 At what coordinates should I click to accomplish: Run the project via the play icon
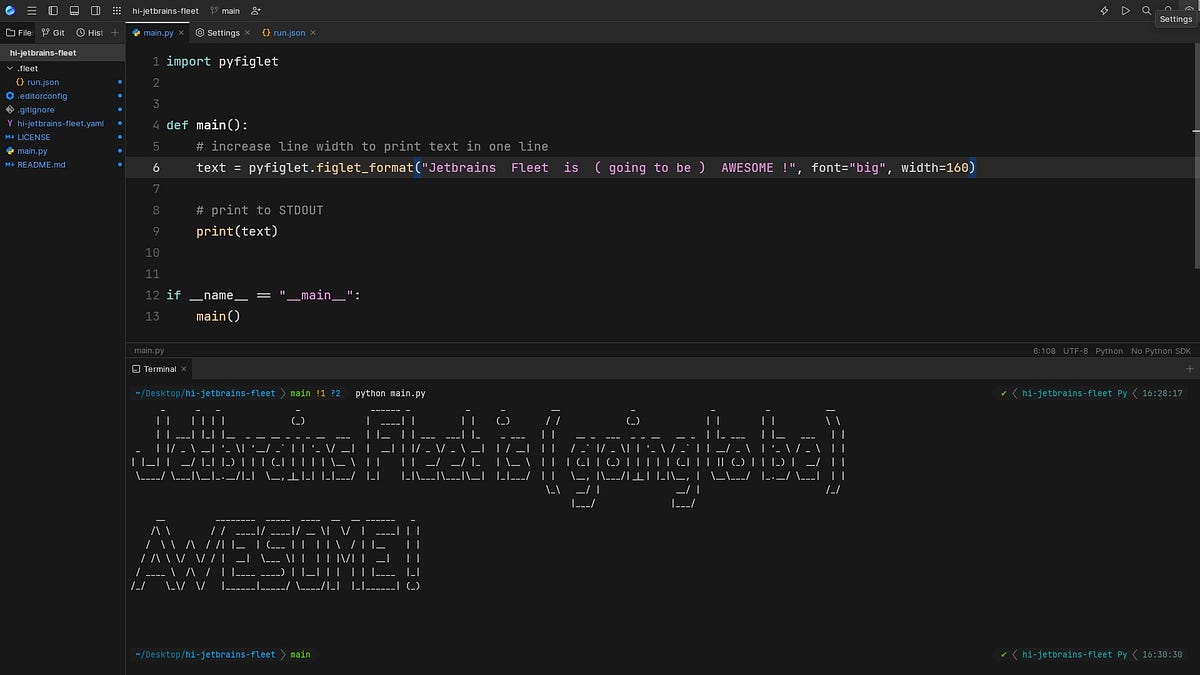pos(1124,10)
